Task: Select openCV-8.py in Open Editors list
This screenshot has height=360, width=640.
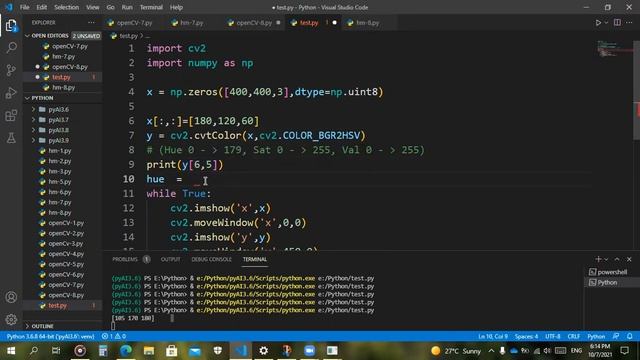Action: click(x=69, y=67)
